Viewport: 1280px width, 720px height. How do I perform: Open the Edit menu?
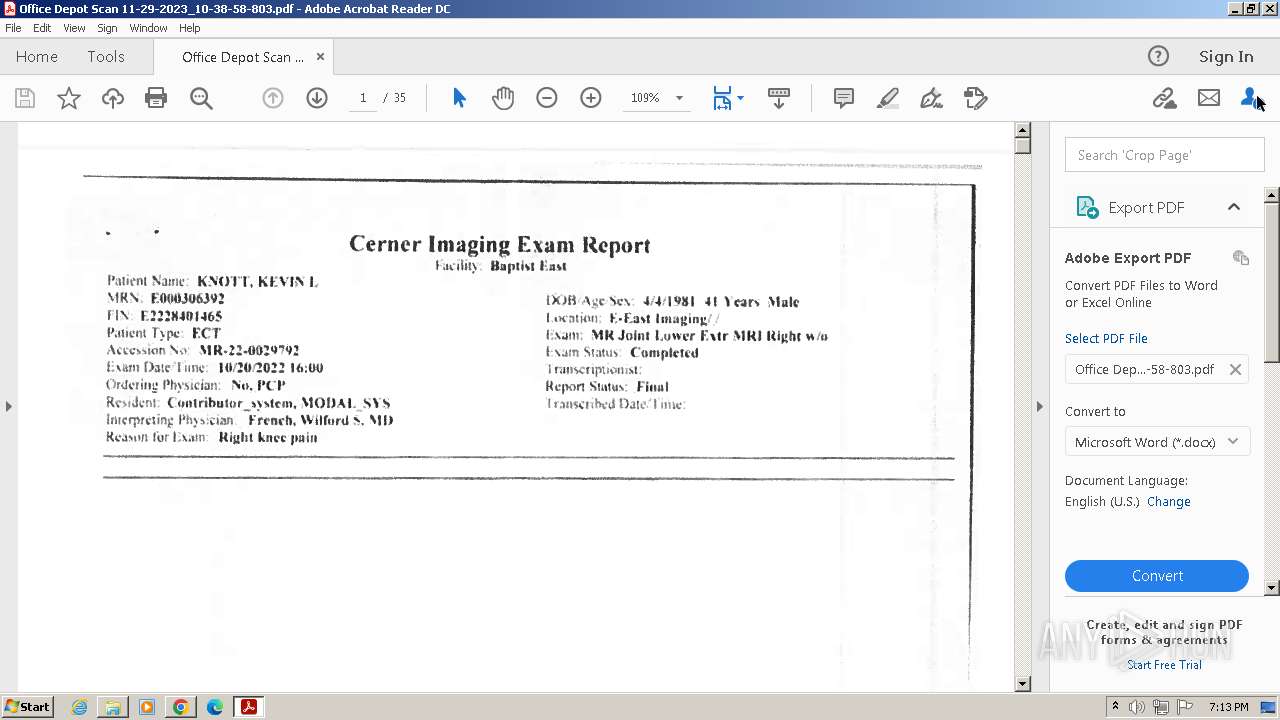tap(42, 28)
